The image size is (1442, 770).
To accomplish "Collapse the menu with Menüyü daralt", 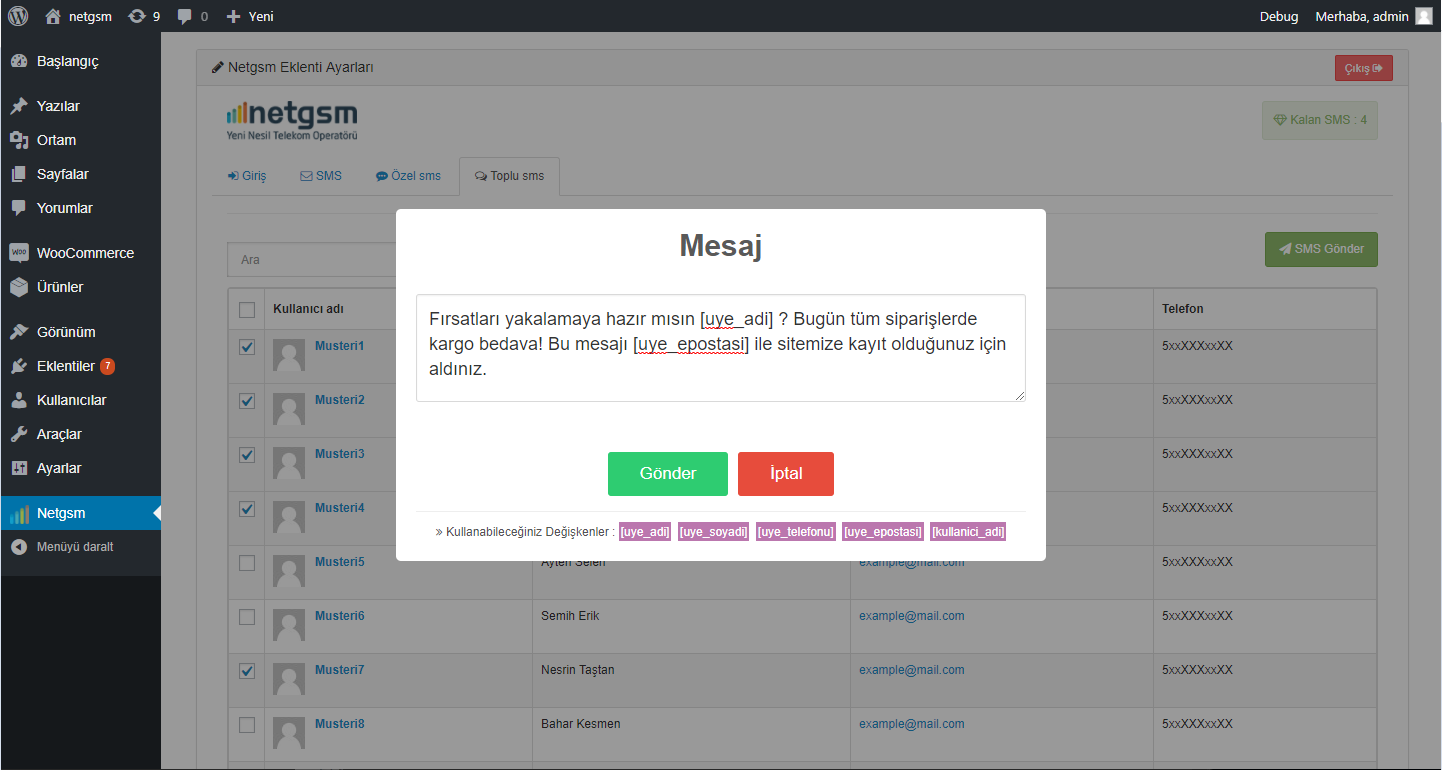I will pos(80,547).
